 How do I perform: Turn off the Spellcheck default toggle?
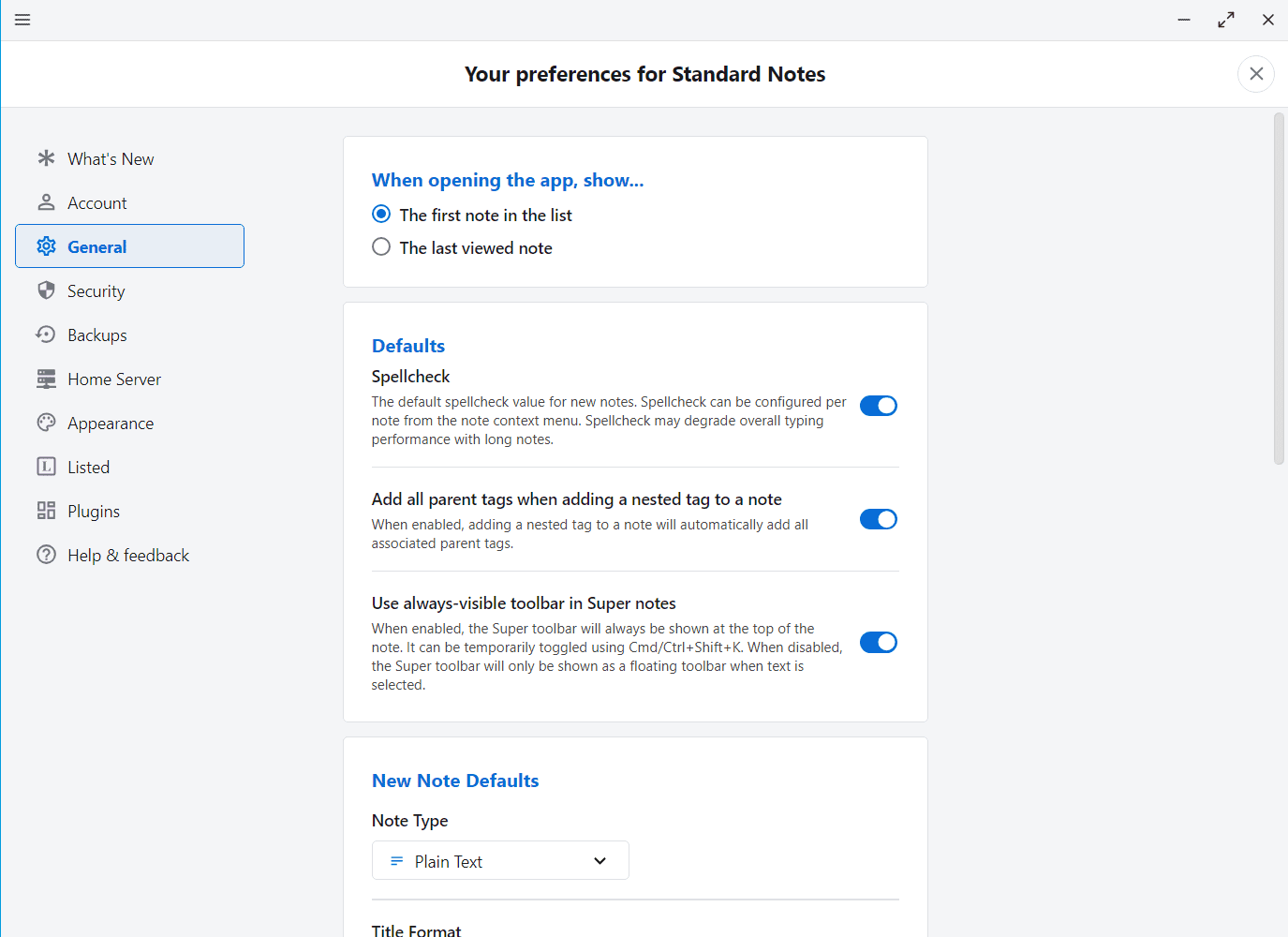pos(879,406)
